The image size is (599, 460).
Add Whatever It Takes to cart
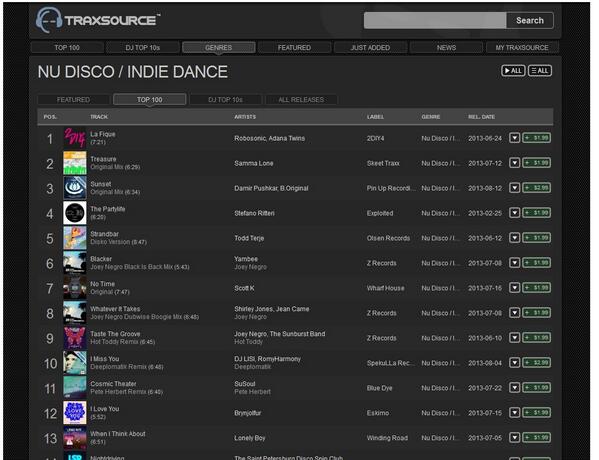536,313
